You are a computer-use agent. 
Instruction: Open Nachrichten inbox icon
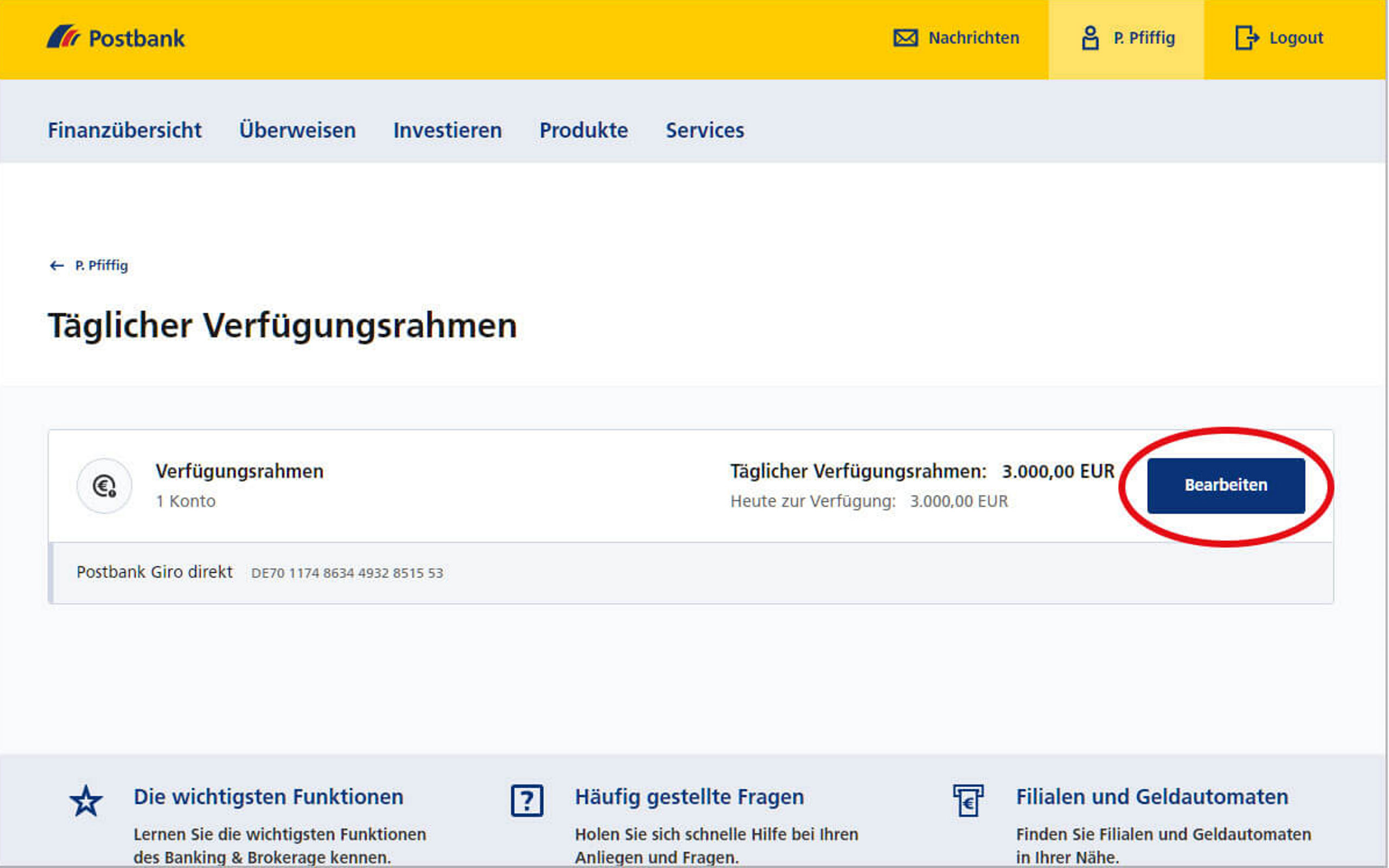click(905, 38)
